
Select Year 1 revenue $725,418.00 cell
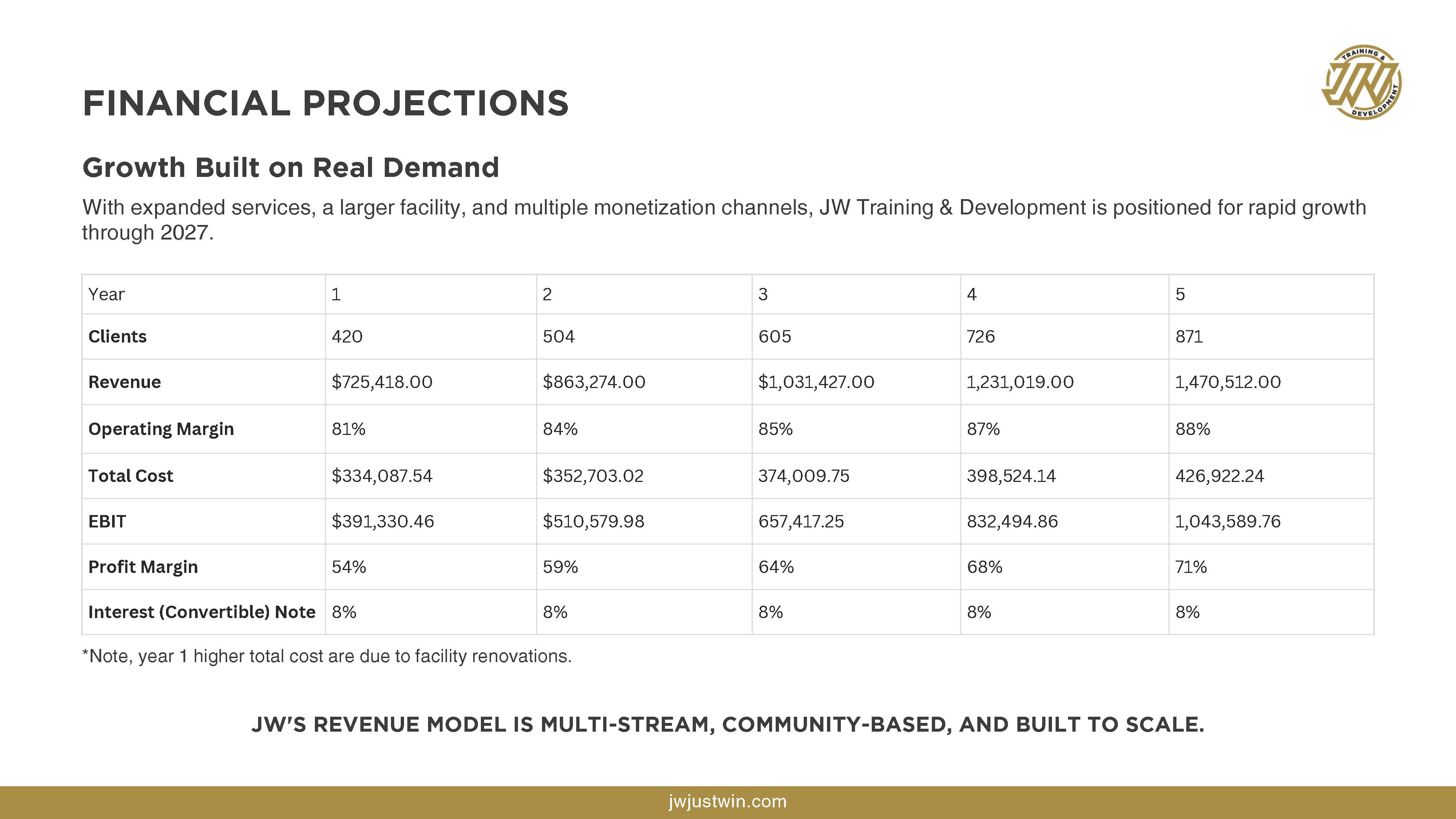pyautogui.click(x=381, y=382)
